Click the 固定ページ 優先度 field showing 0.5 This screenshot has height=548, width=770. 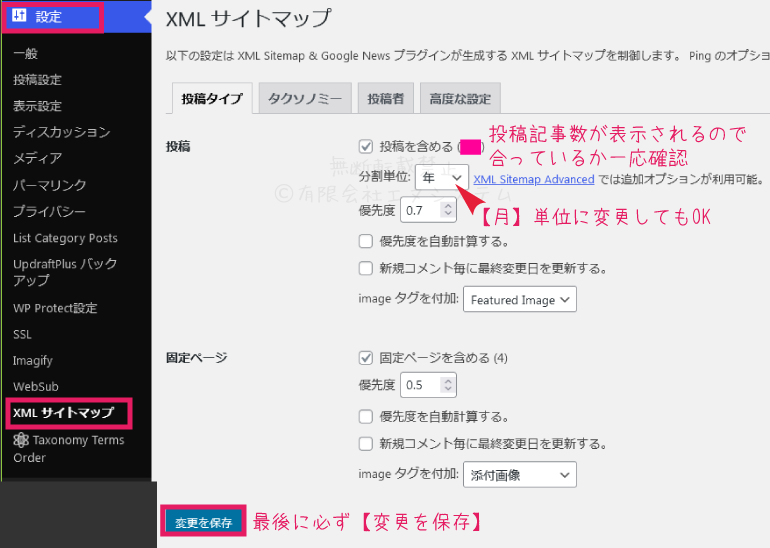(428, 384)
